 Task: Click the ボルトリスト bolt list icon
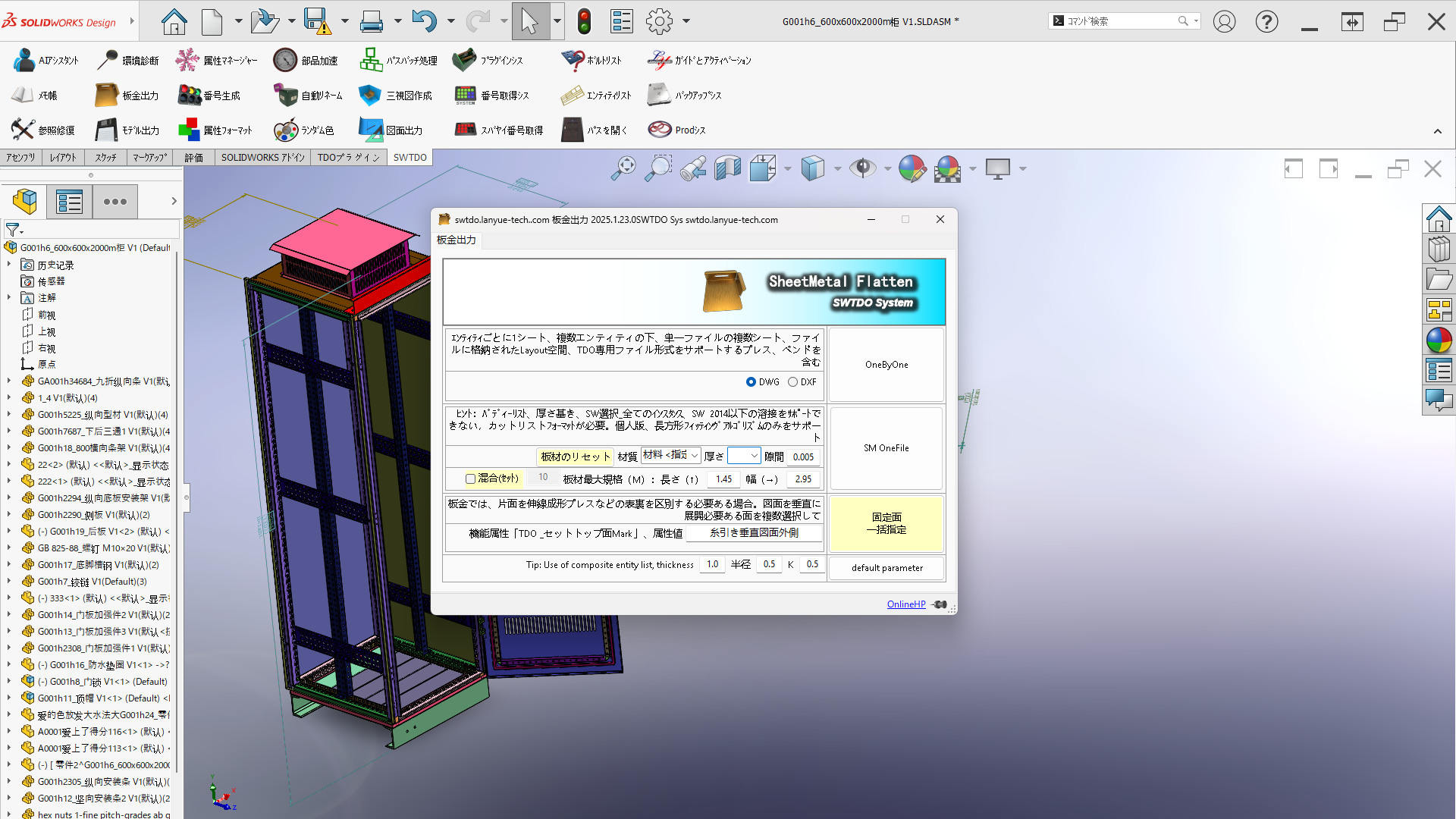pyautogui.click(x=573, y=61)
